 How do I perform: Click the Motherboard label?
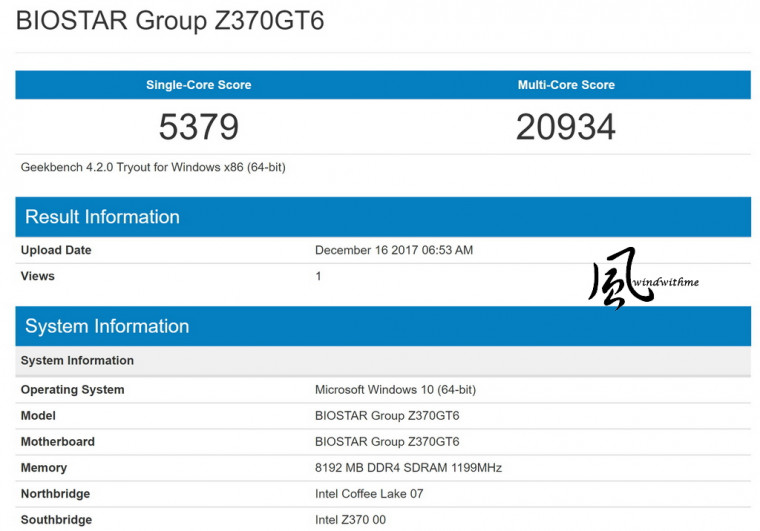click(x=58, y=442)
